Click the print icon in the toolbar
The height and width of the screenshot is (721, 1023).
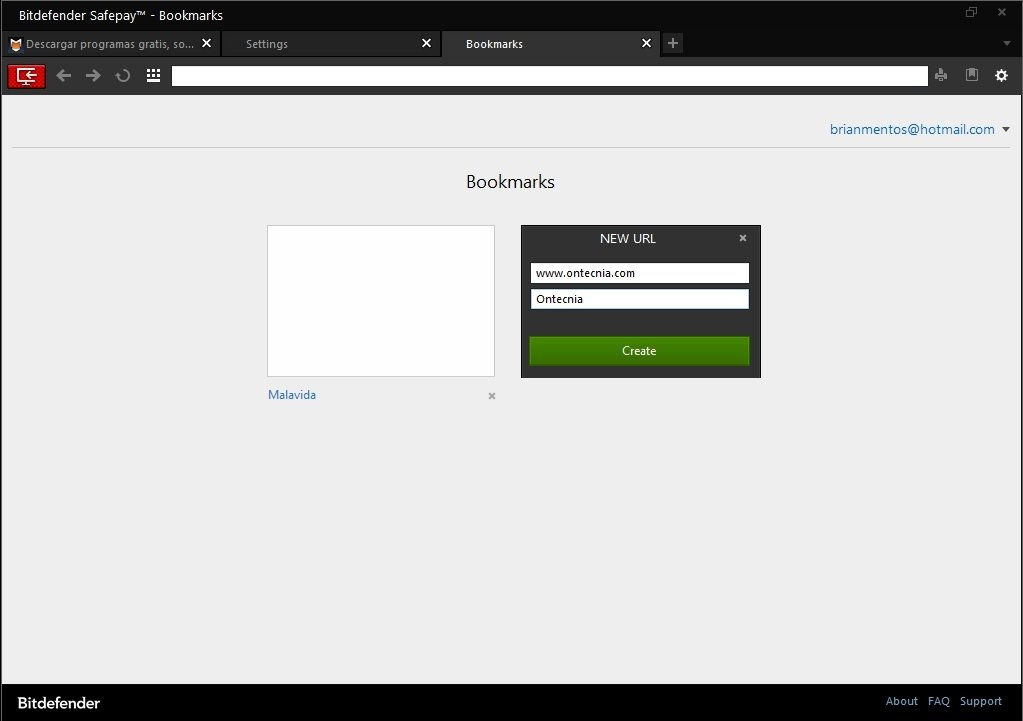pos(941,75)
